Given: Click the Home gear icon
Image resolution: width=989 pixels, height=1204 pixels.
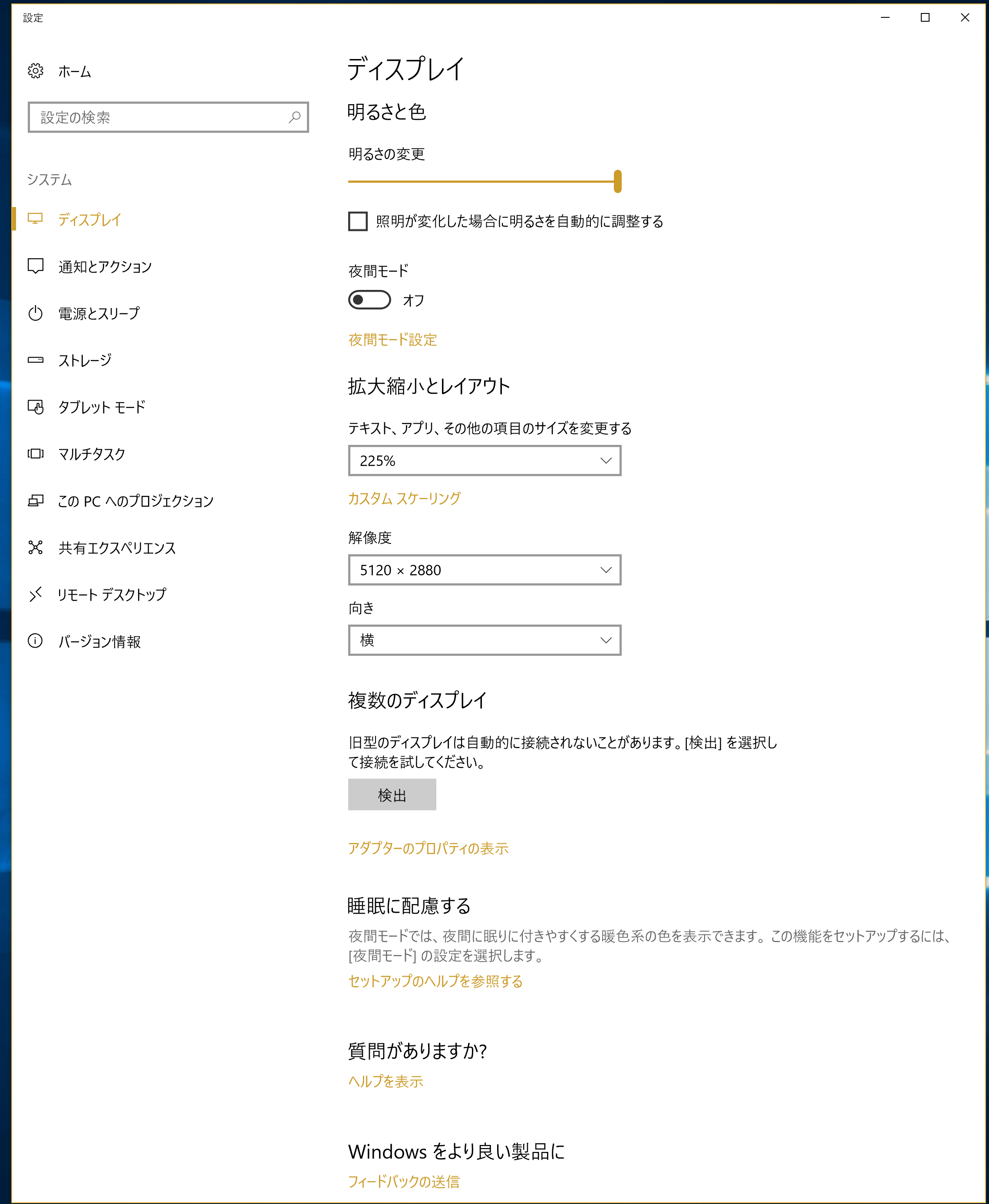Looking at the screenshot, I should 35,71.
